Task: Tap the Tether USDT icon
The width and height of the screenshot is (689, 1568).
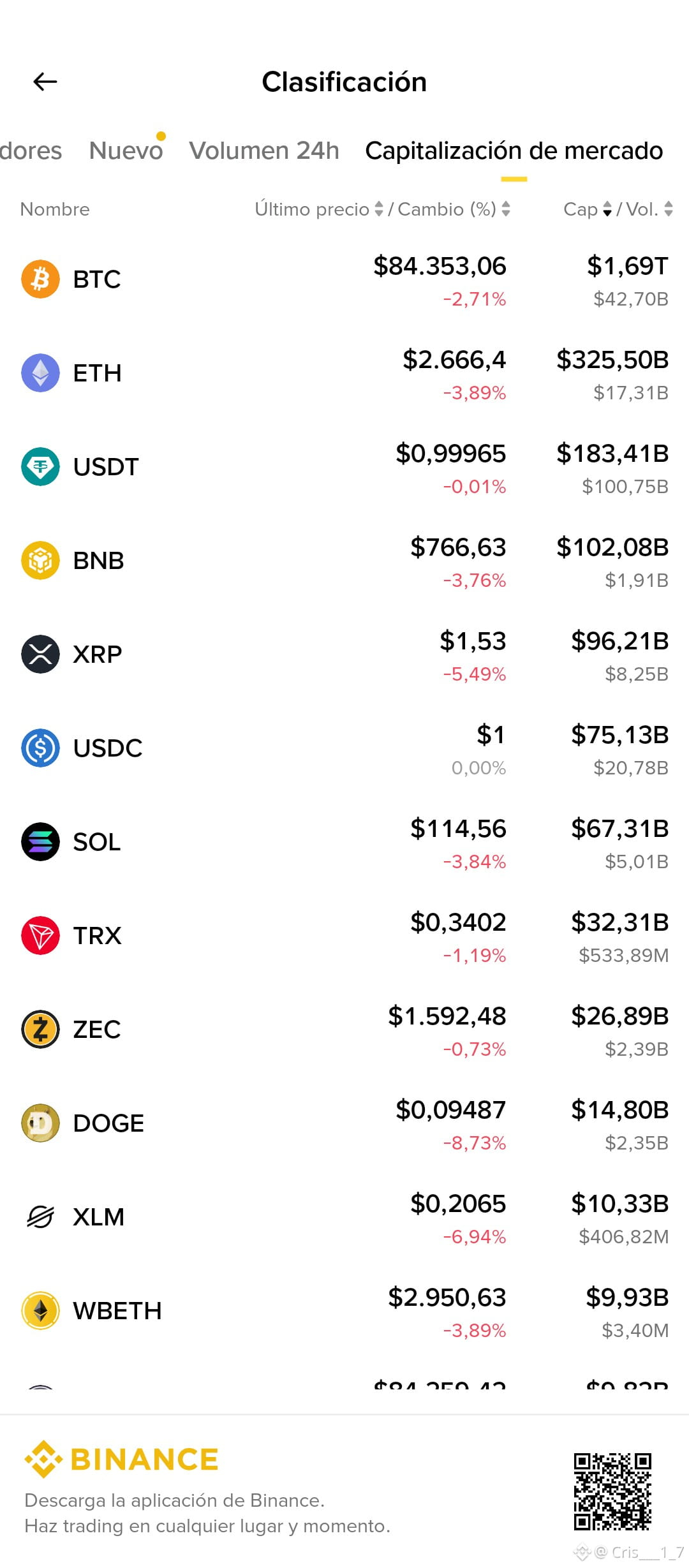Action: 40,466
